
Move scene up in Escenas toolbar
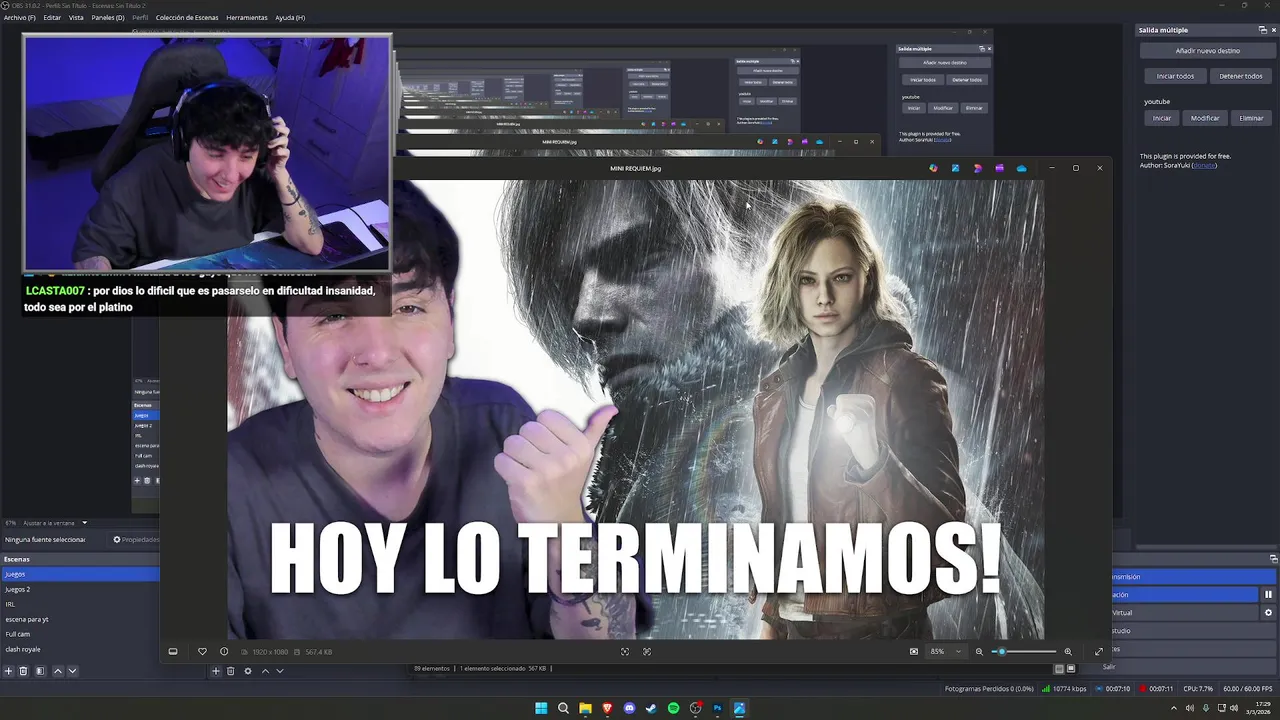(x=58, y=671)
